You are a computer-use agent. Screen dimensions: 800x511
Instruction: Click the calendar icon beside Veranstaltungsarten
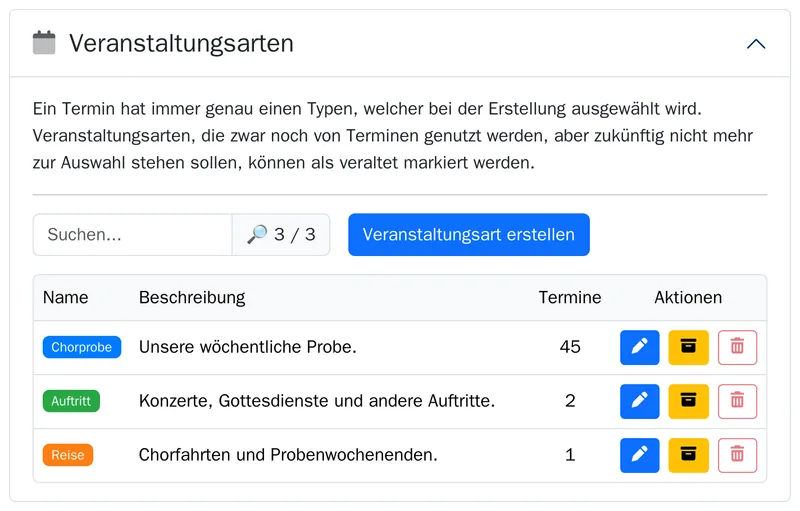(x=44, y=42)
